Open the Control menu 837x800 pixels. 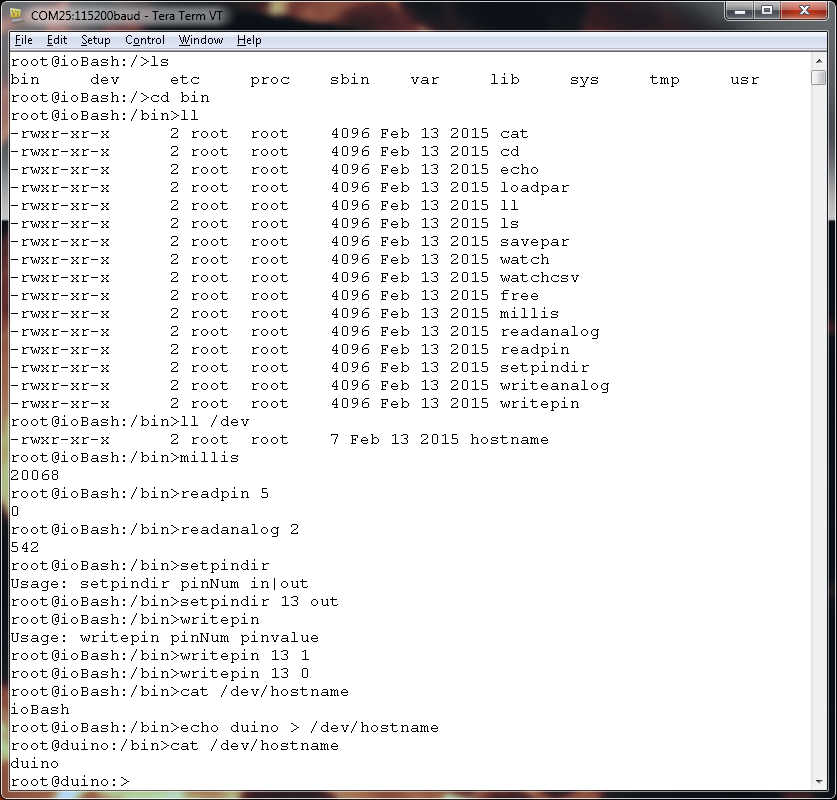(x=145, y=40)
